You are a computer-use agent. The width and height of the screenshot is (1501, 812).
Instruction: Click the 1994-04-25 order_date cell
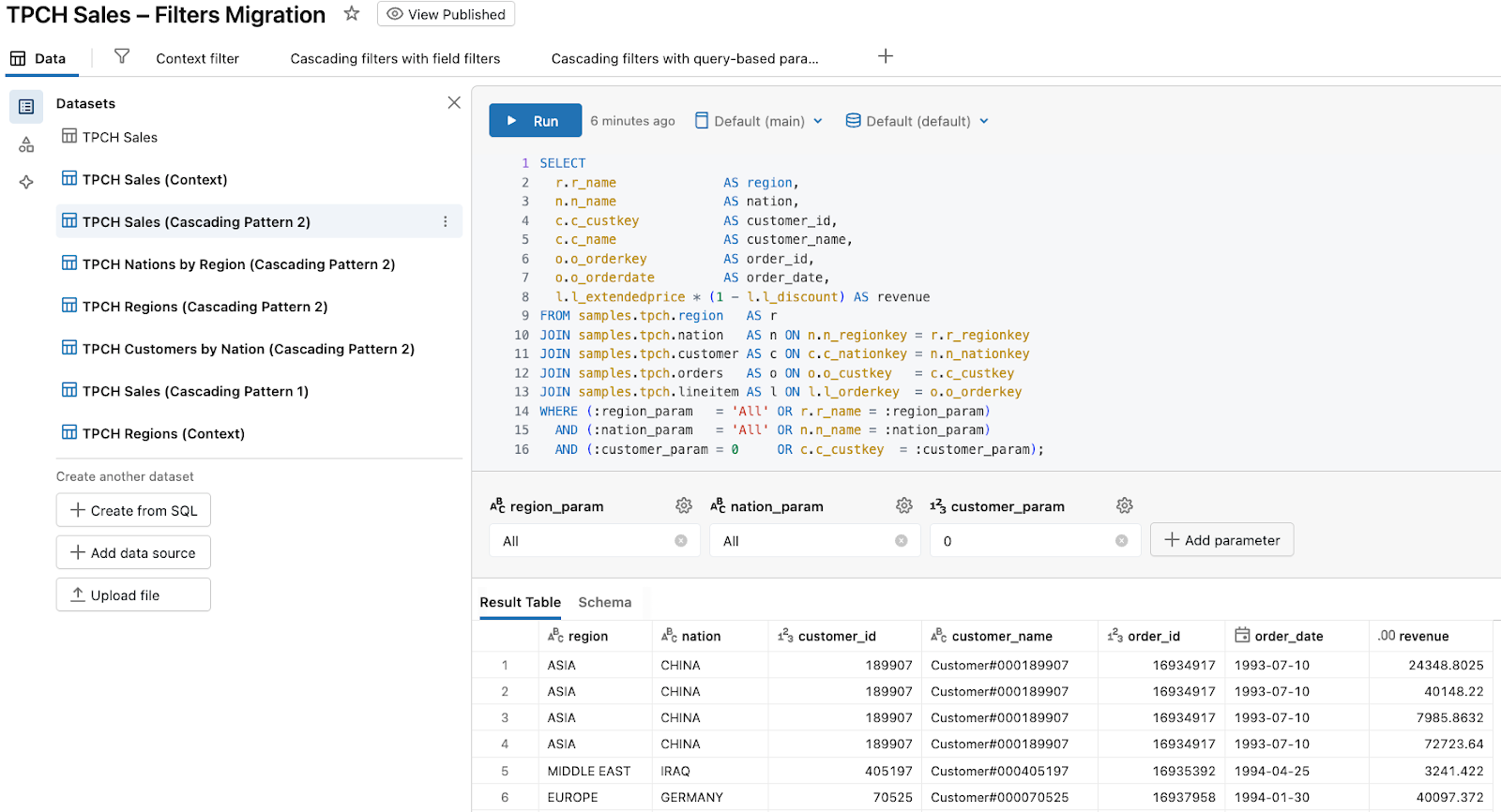tap(1296, 771)
